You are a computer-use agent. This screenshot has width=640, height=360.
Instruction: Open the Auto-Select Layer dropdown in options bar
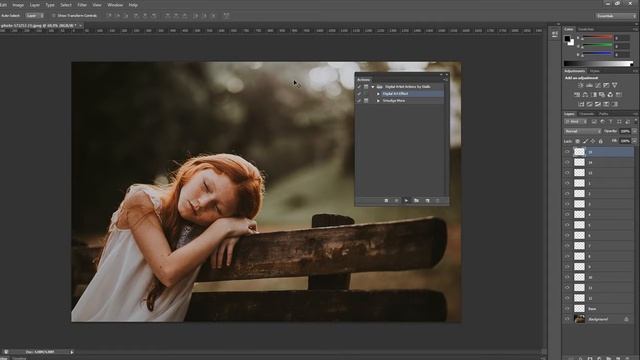34,16
